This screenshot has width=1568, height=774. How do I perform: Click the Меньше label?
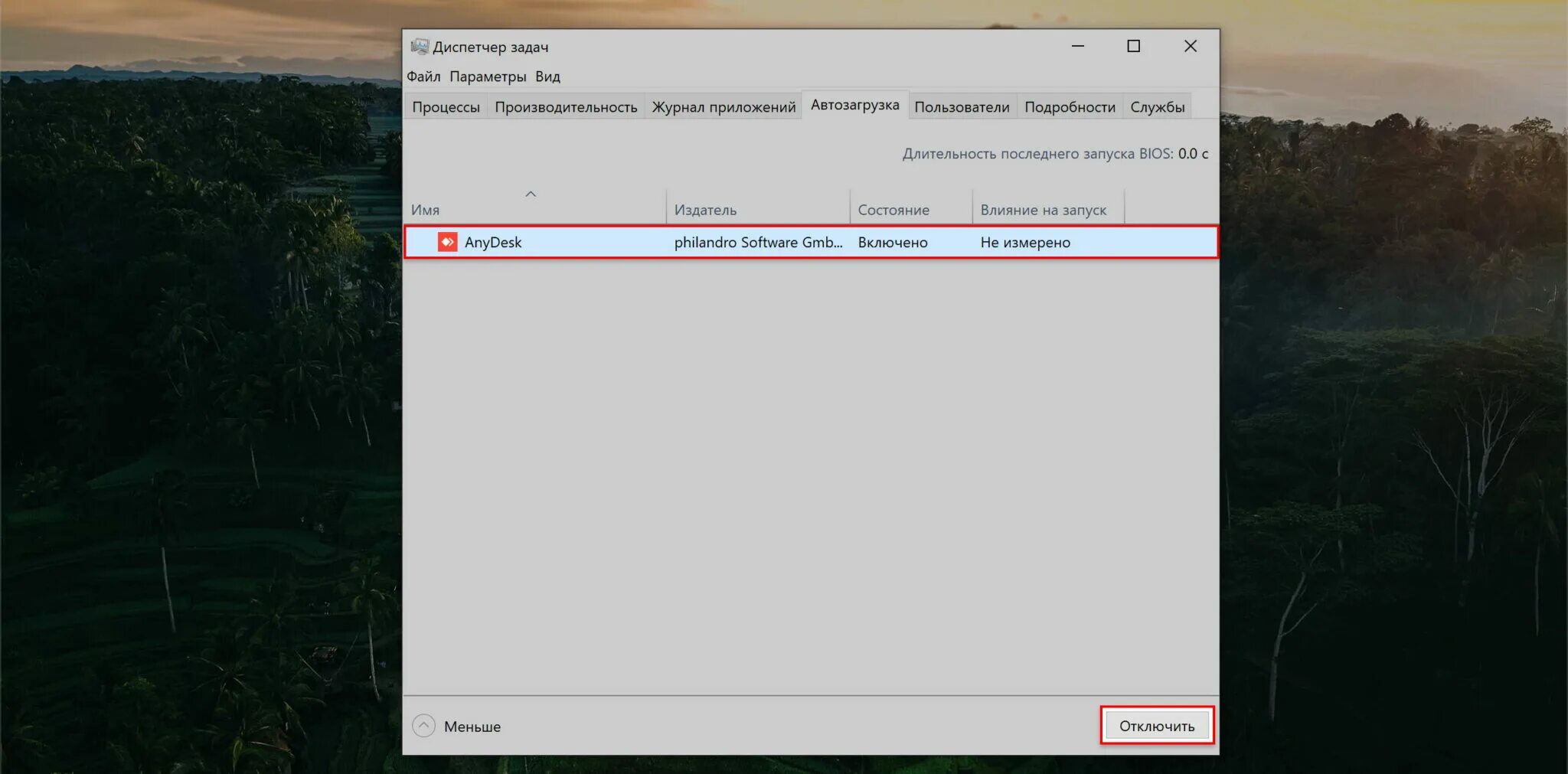[x=472, y=727]
